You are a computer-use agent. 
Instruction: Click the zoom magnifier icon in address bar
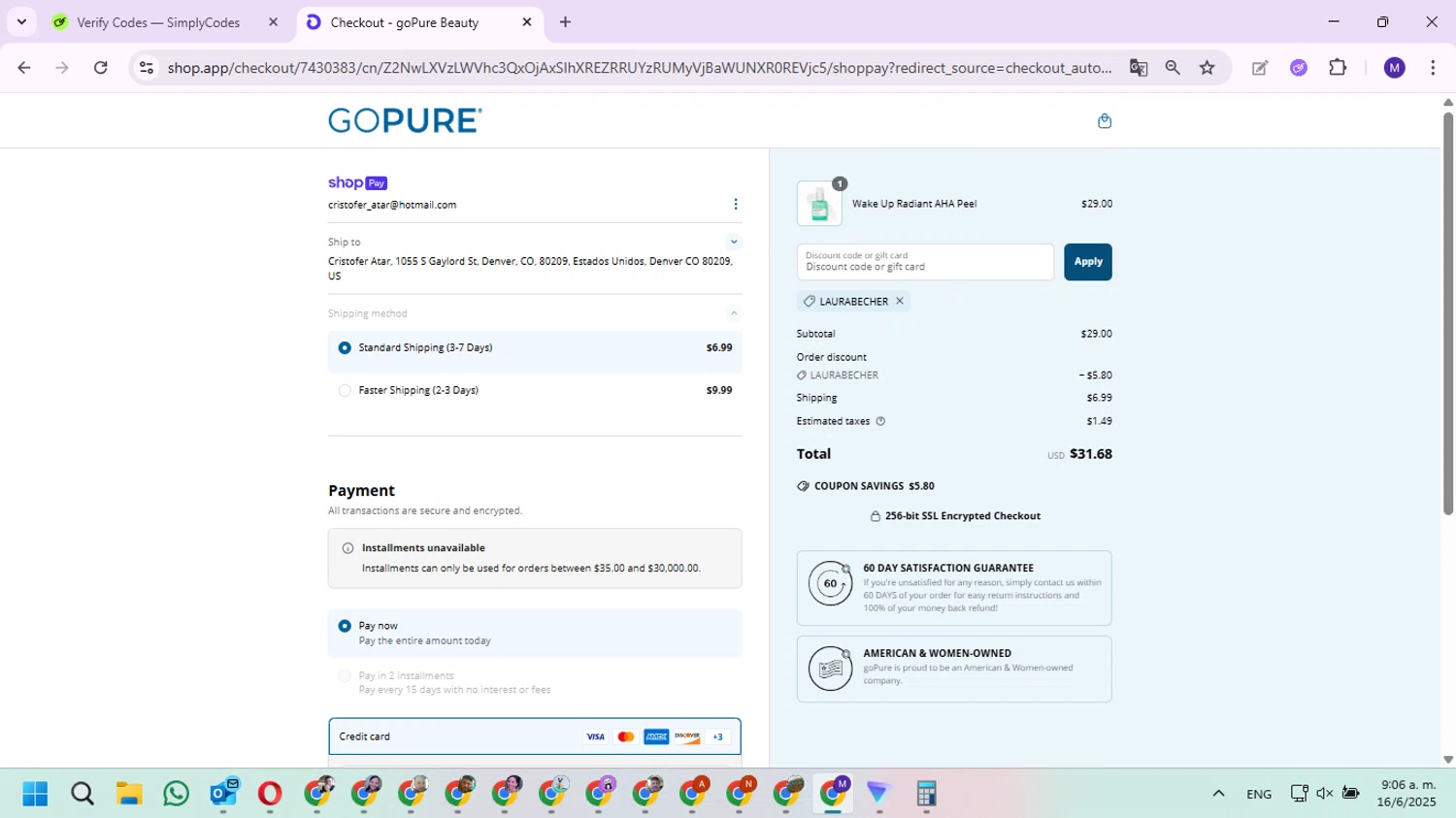(1173, 68)
